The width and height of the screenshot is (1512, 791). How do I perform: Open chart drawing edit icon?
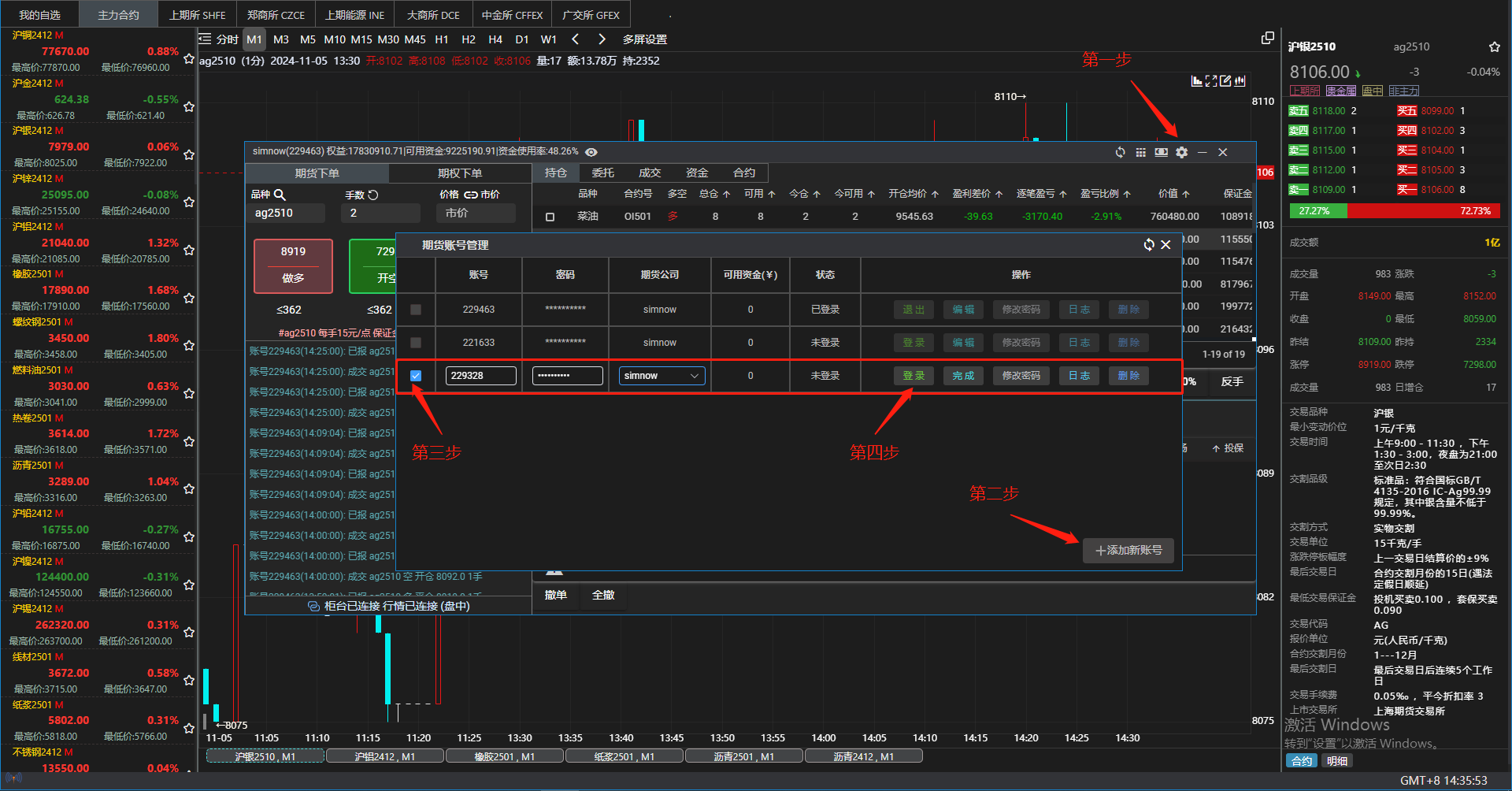point(1225,80)
